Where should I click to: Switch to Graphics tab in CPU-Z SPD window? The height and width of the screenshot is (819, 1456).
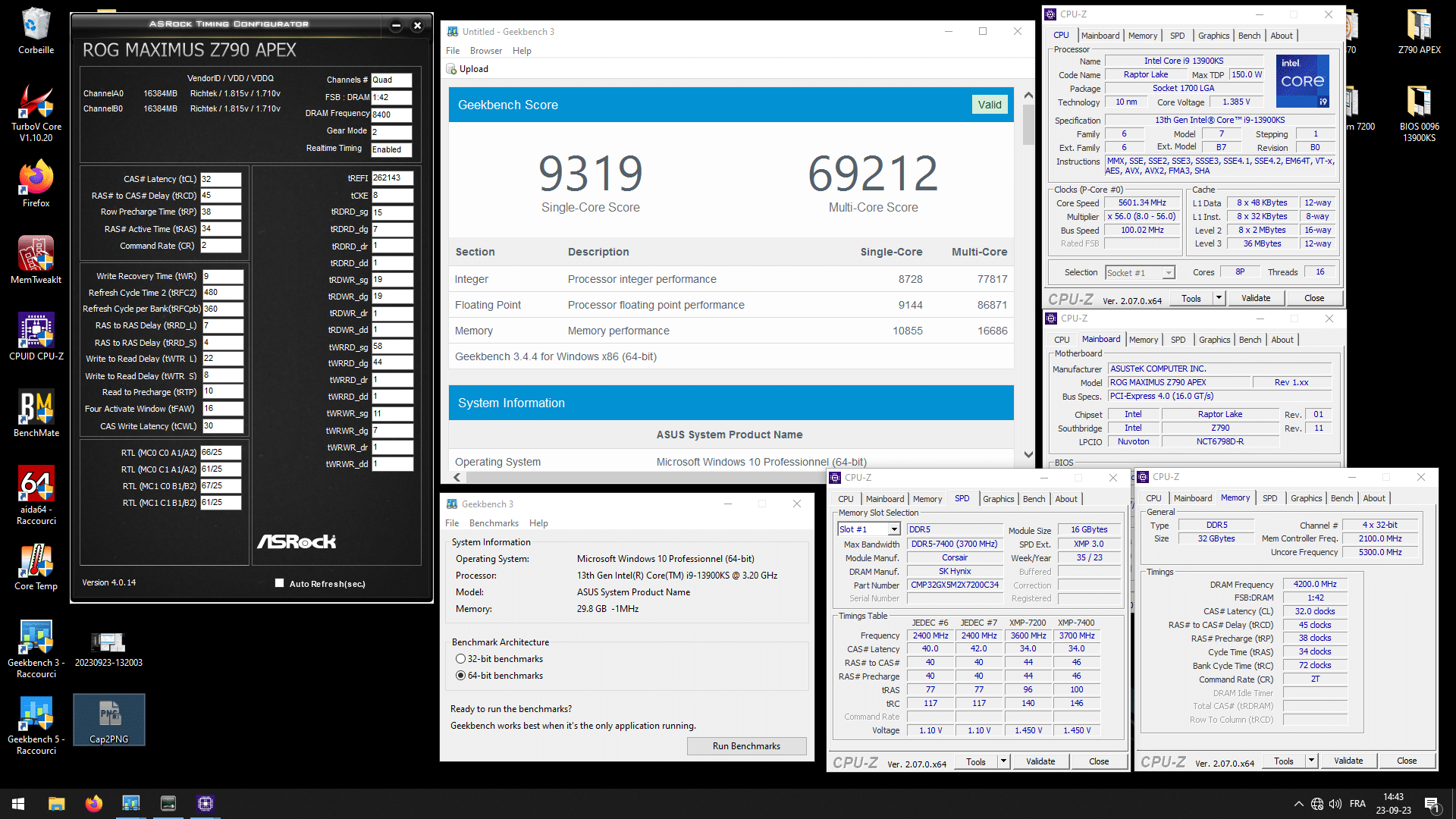coord(998,499)
